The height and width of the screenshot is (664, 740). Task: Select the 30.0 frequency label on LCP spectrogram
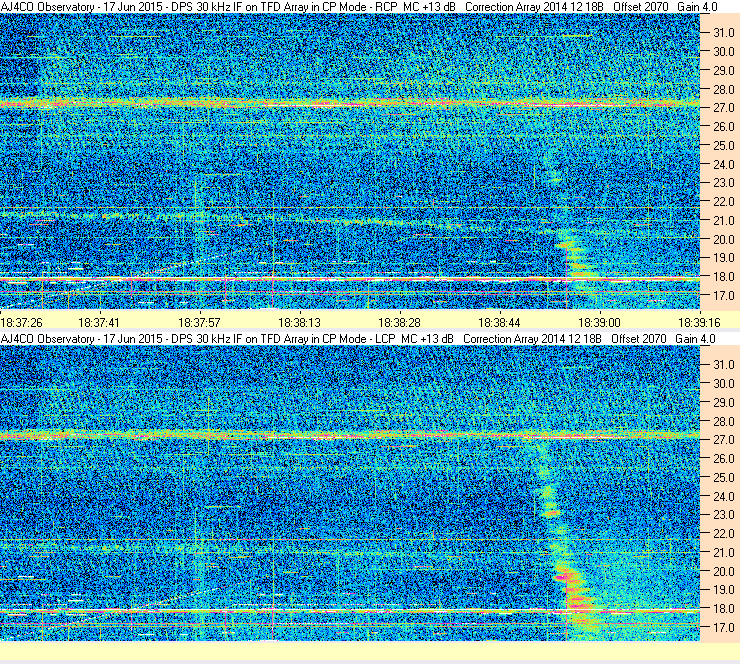723,384
